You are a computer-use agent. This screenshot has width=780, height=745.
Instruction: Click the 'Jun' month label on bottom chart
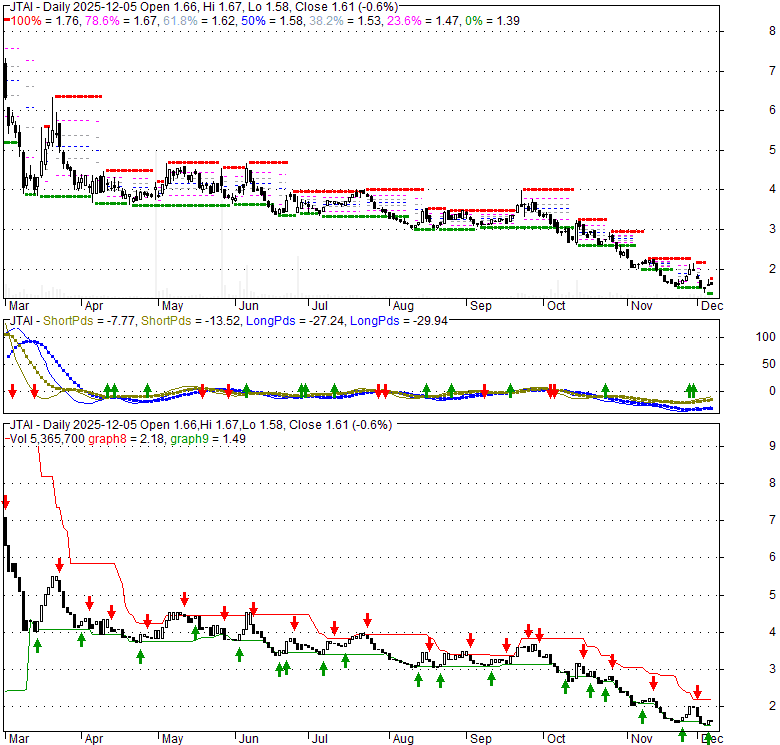pos(249,739)
